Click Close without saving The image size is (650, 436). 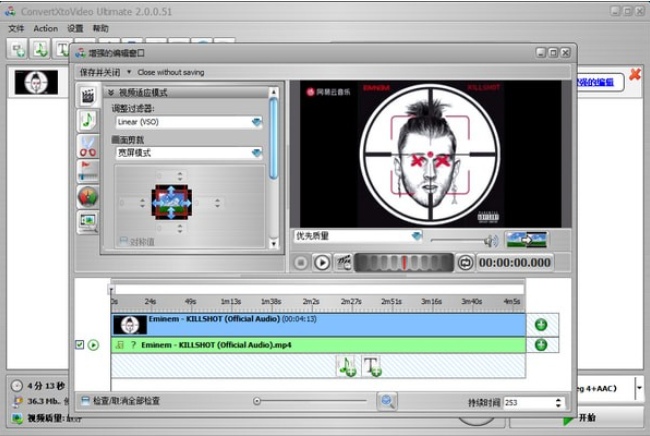pos(171,72)
